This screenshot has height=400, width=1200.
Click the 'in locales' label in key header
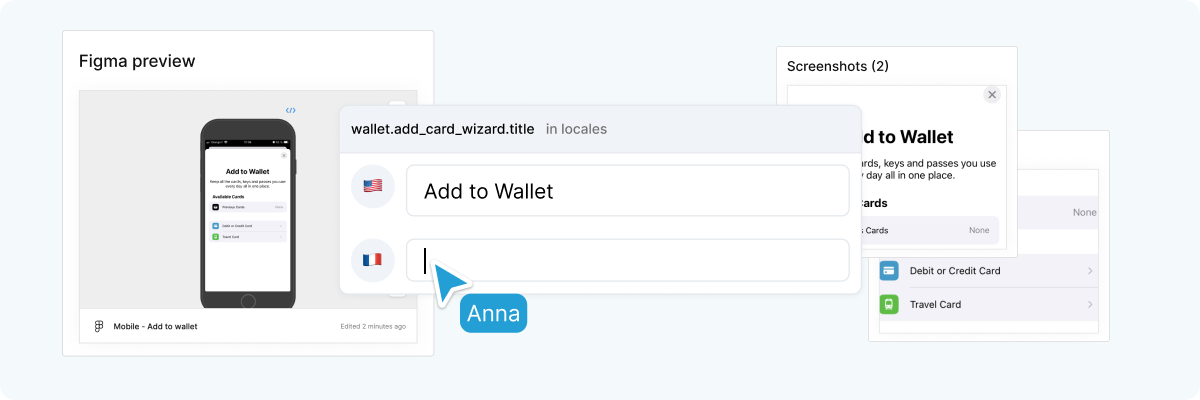pos(576,129)
